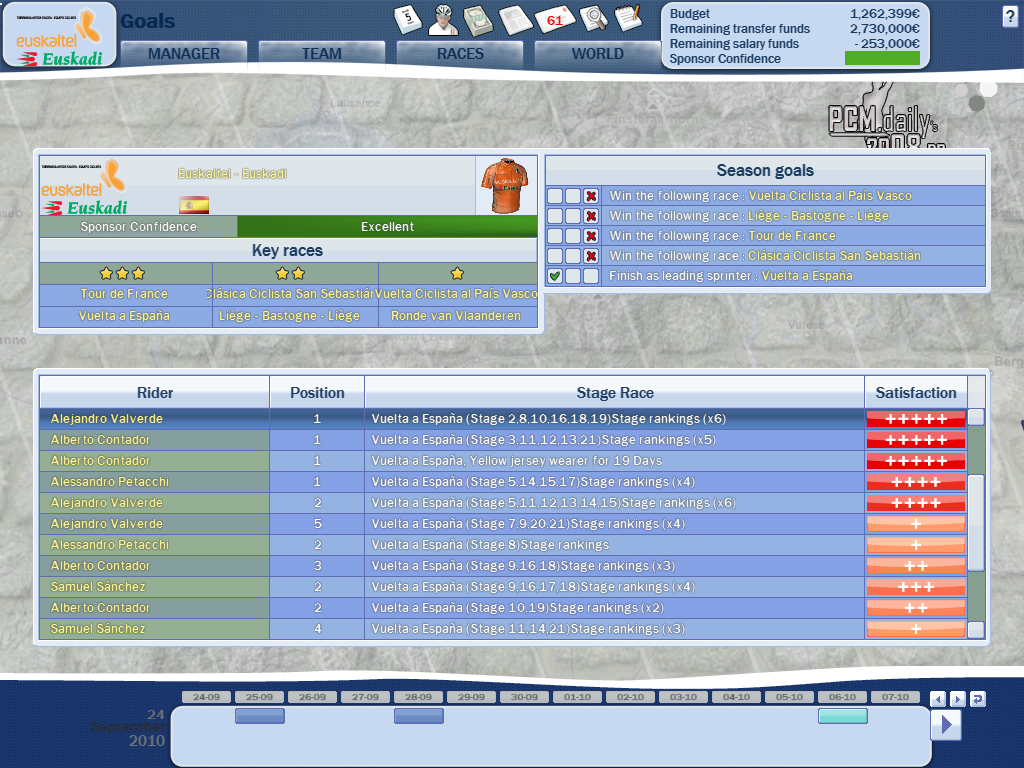Open the newspaper news icon
The image size is (1024, 768).
(514, 19)
